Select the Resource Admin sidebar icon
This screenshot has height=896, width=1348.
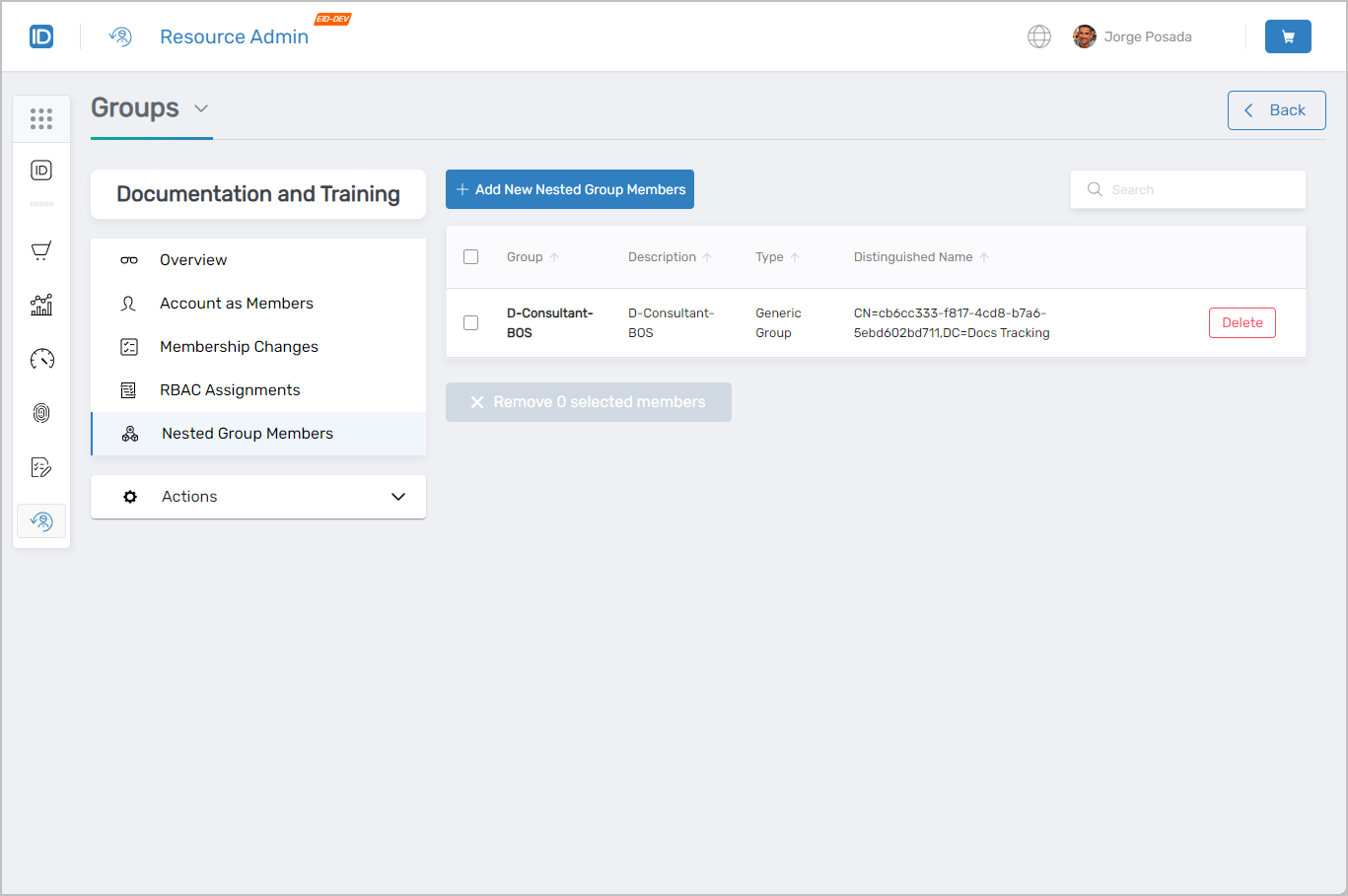[x=40, y=520]
